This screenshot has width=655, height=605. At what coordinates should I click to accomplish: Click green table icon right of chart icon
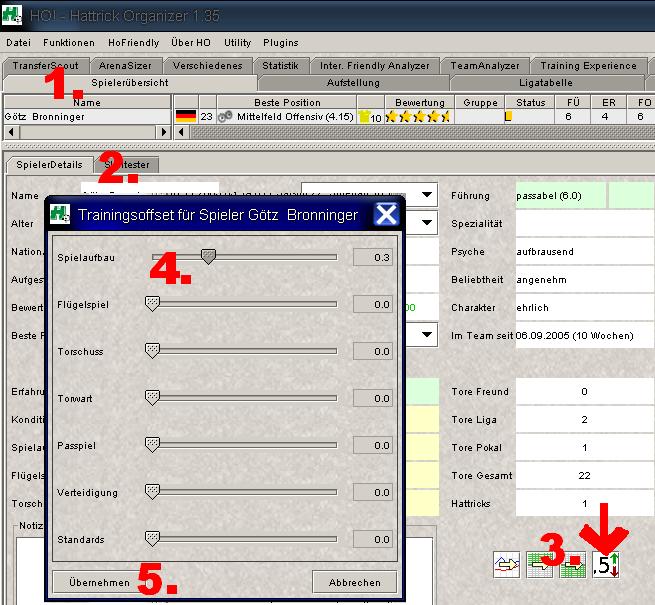tap(540, 564)
